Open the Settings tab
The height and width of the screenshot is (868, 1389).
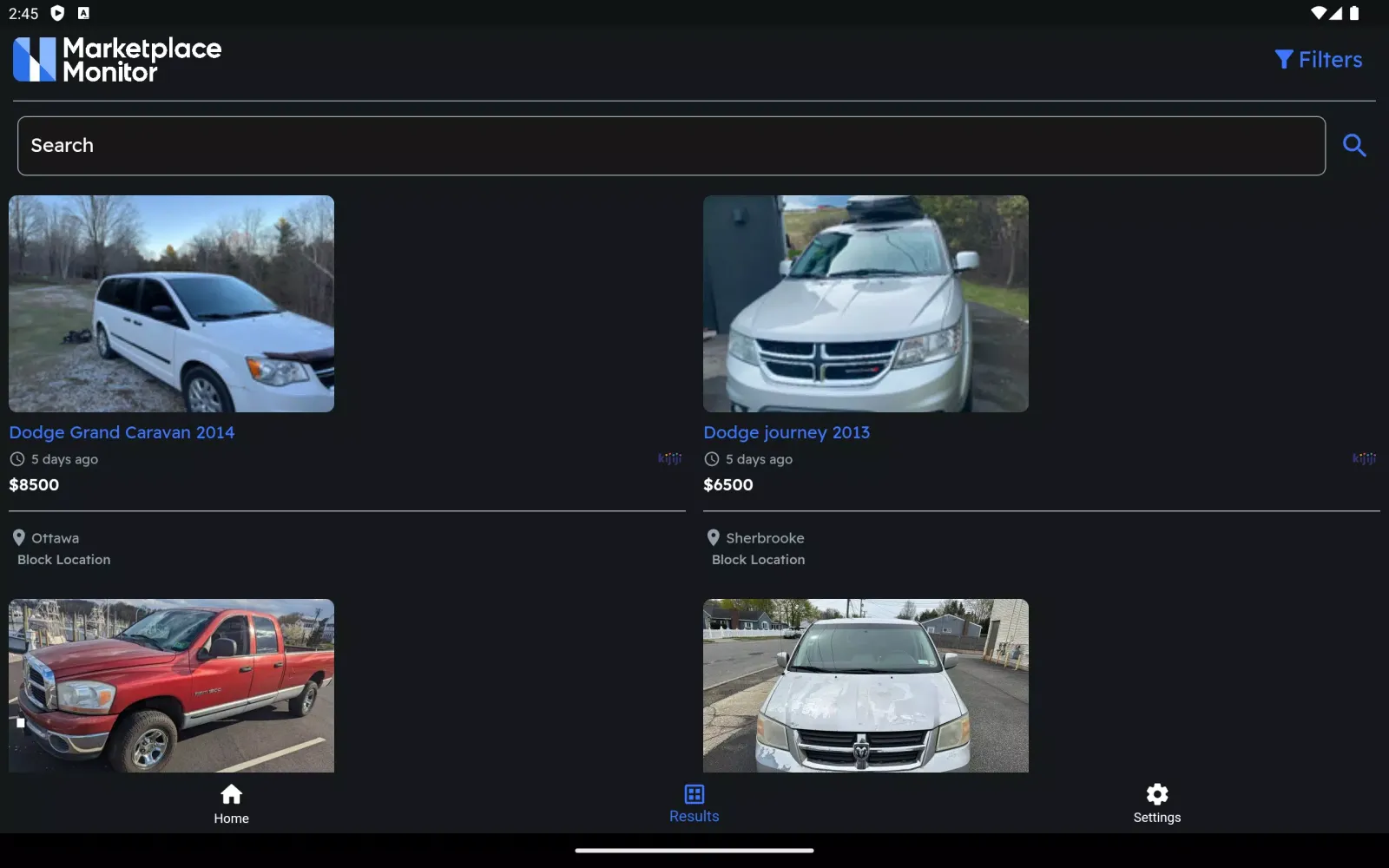pos(1157,805)
